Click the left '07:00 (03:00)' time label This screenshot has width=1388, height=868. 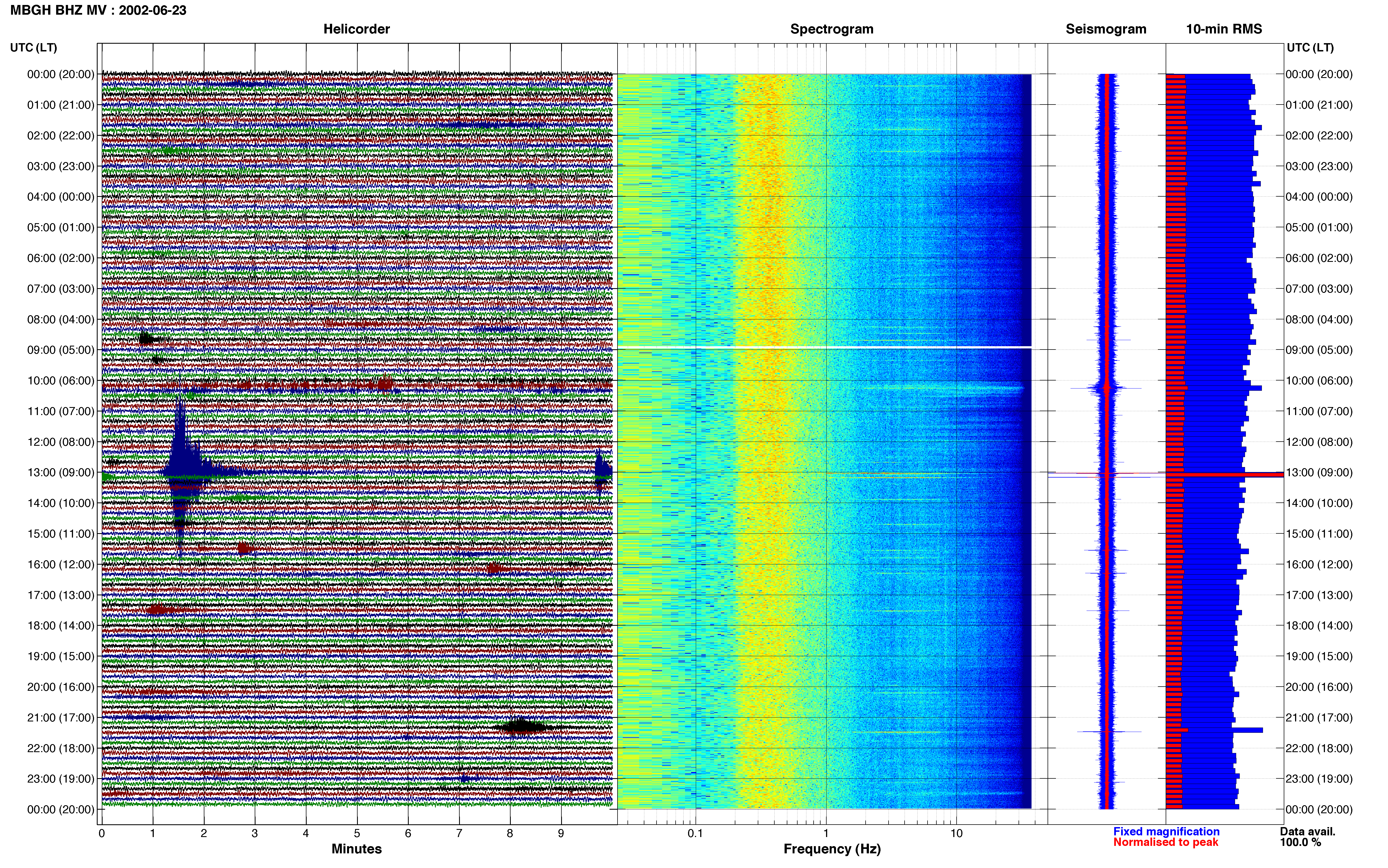(61, 289)
